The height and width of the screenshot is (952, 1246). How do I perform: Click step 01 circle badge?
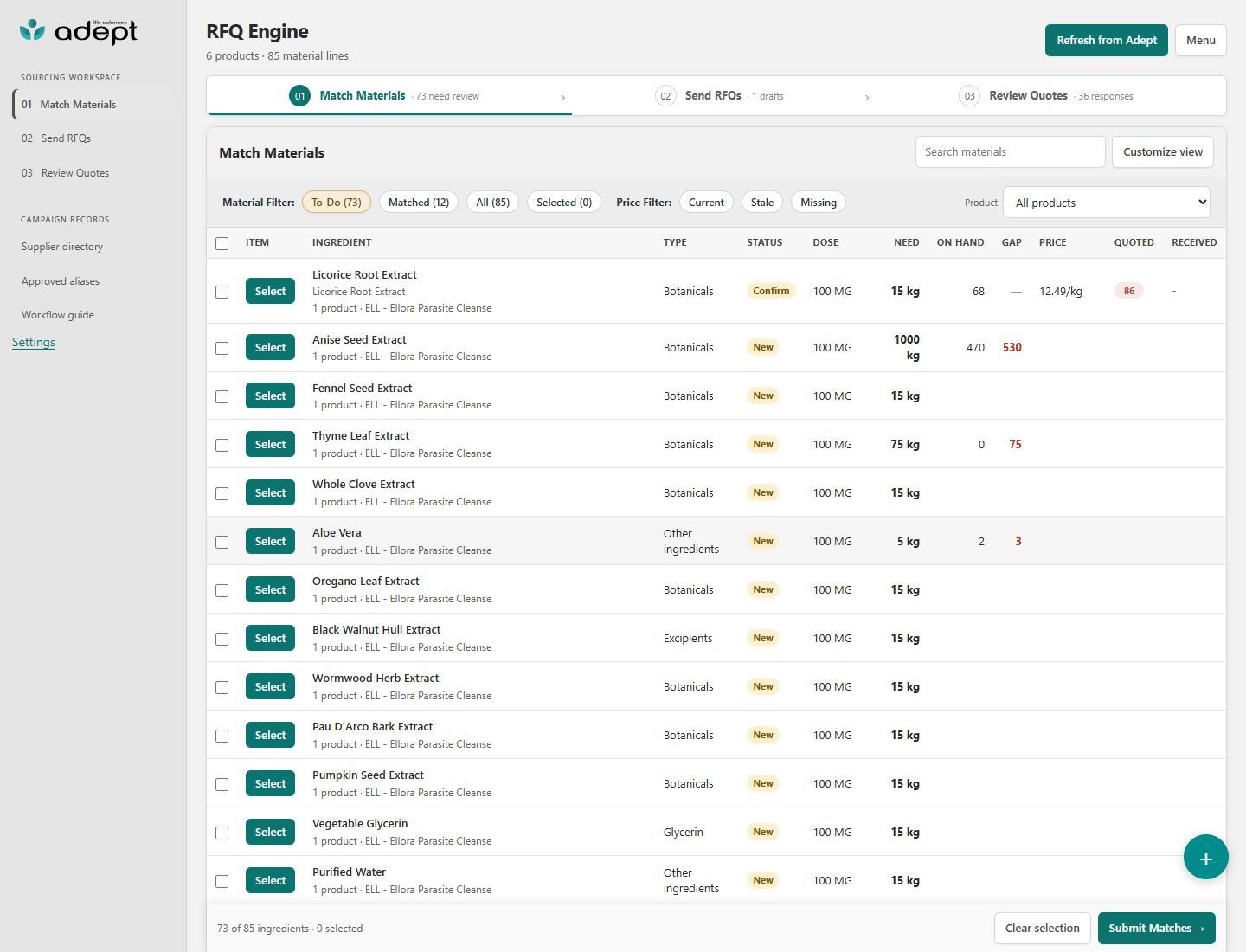(299, 96)
